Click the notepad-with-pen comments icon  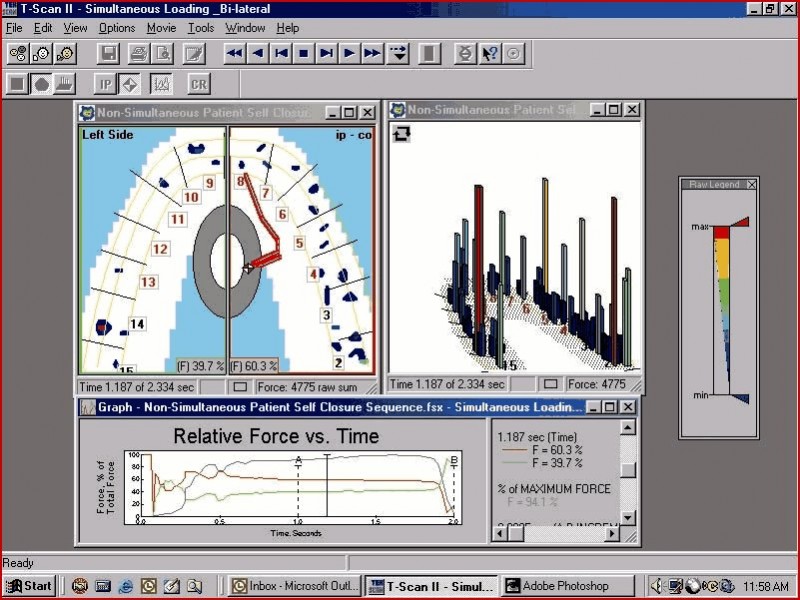(193, 53)
